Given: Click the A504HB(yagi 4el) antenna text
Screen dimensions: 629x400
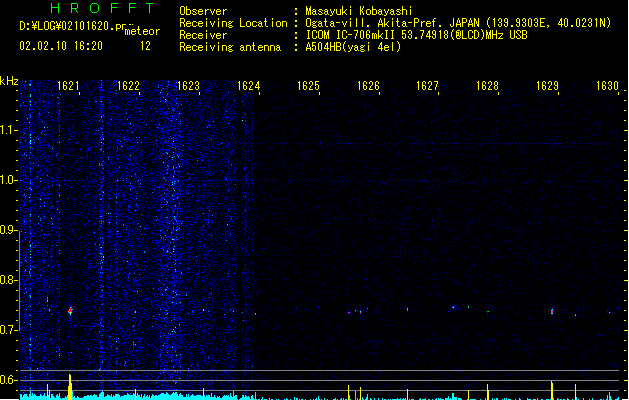Looking at the screenshot, I should pyautogui.click(x=353, y=47).
